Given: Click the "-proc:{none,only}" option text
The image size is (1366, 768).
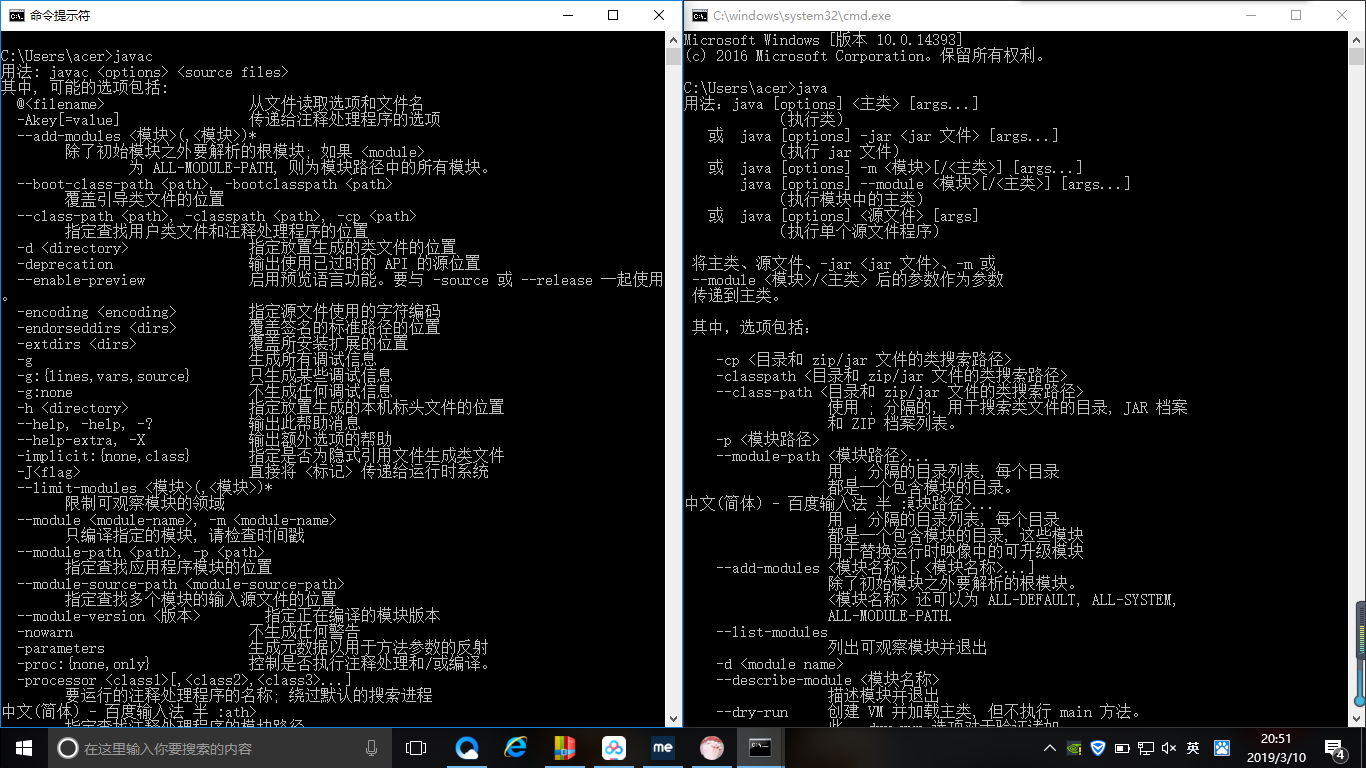Looking at the screenshot, I should [x=83, y=665].
